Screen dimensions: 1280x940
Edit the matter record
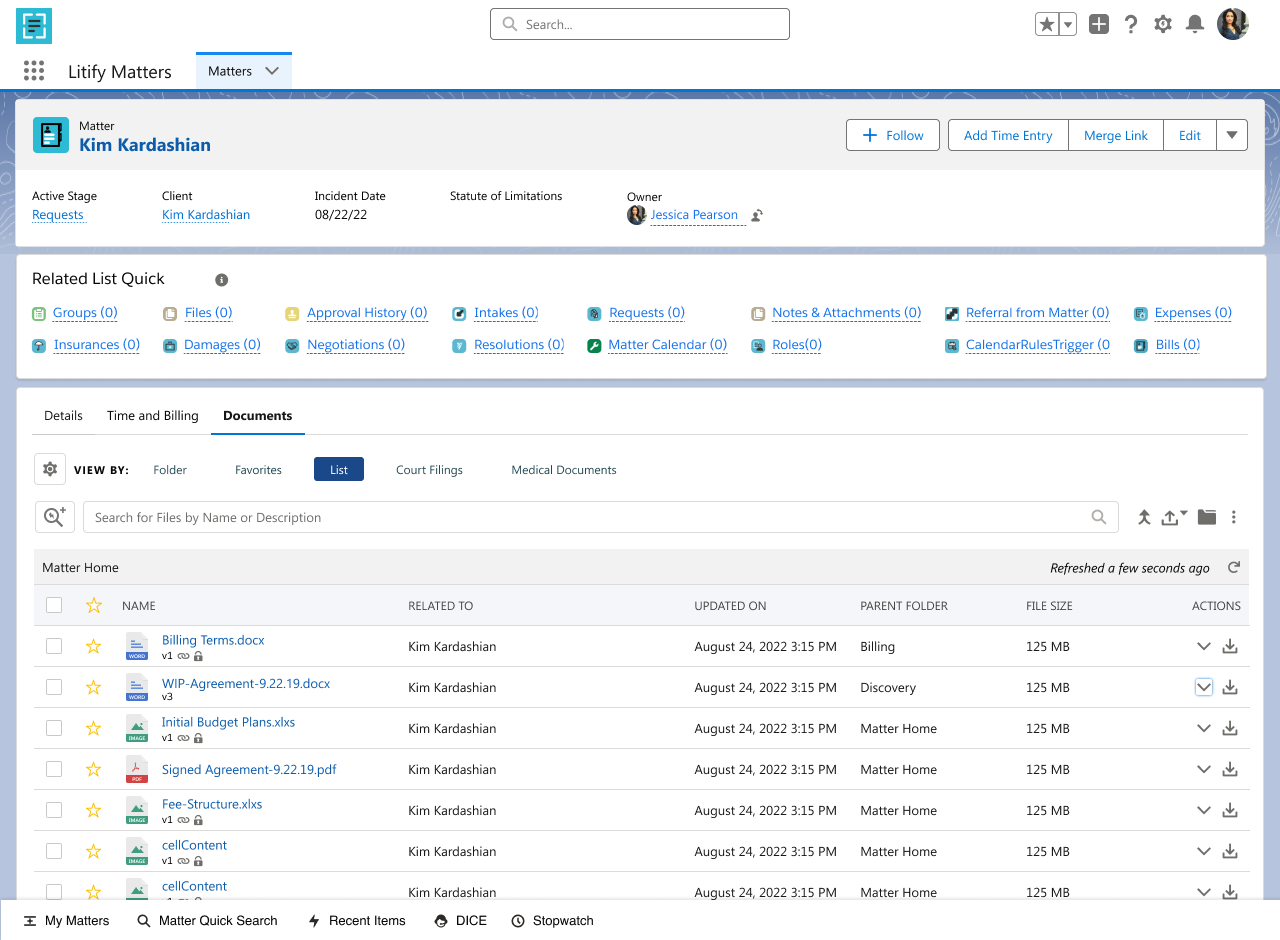pyautogui.click(x=1190, y=135)
